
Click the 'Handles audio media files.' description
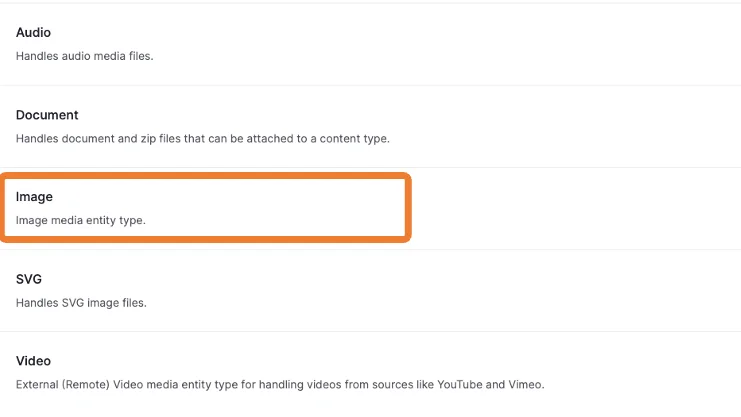coord(84,56)
